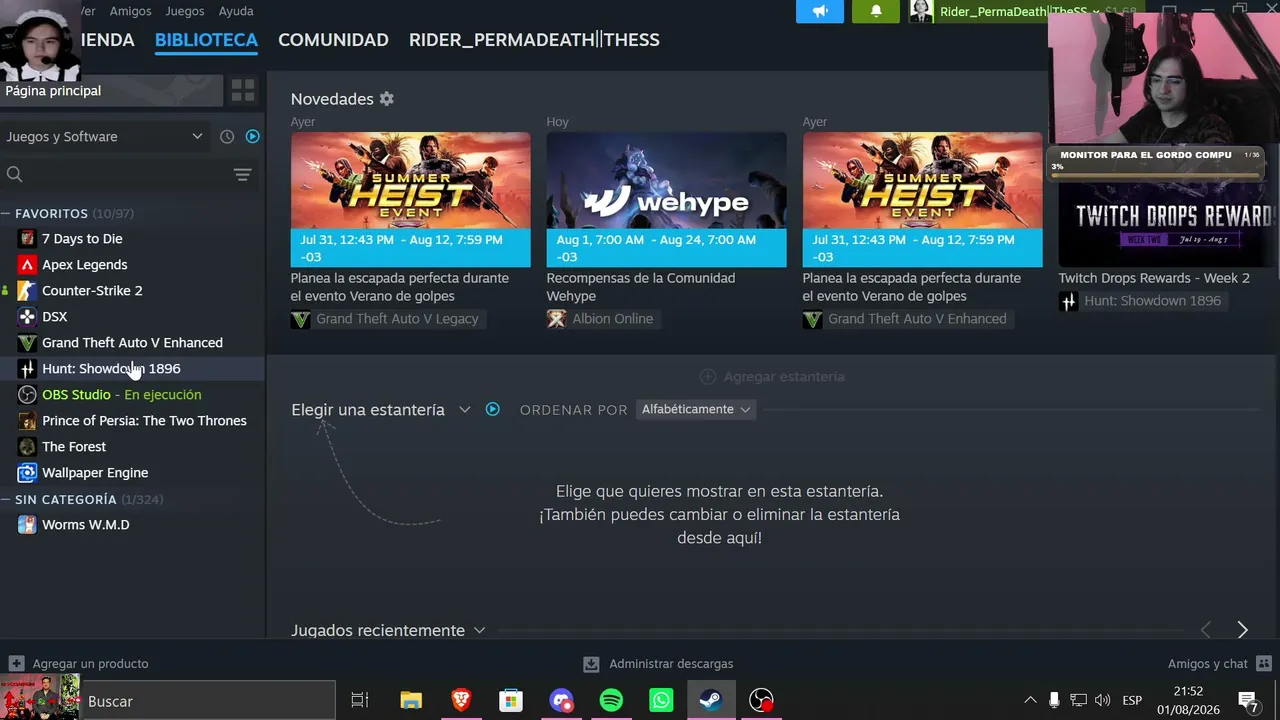Select Grand Theft Auto V Enhanced icon in sidebar

click(27, 343)
